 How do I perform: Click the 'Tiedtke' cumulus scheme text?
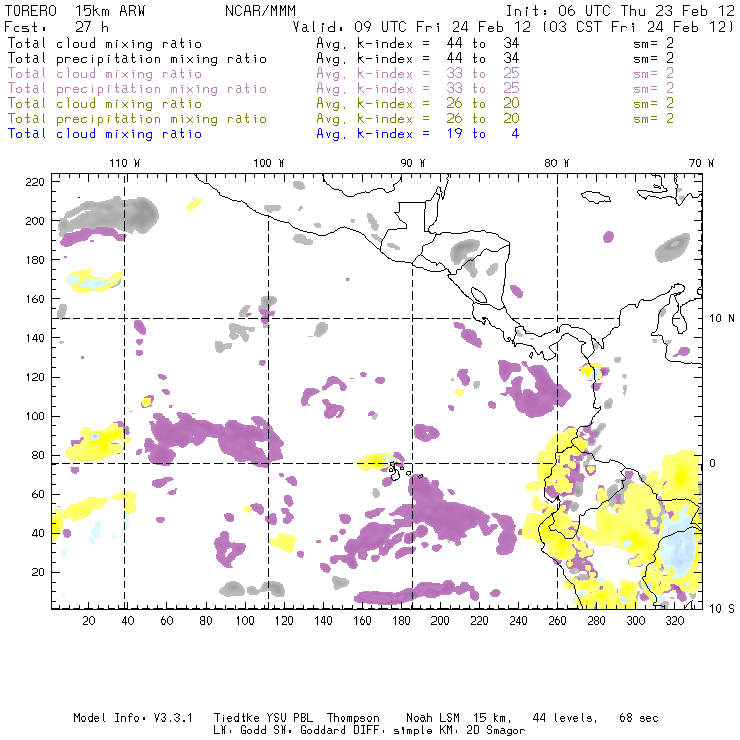pos(236,718)
